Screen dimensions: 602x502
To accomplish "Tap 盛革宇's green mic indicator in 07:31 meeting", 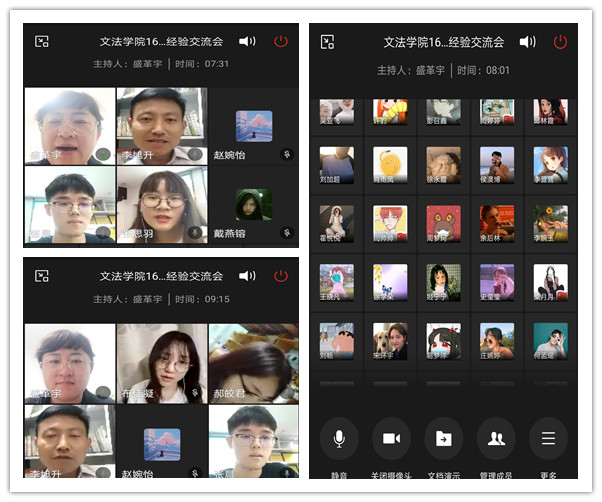I will point(103,155).
